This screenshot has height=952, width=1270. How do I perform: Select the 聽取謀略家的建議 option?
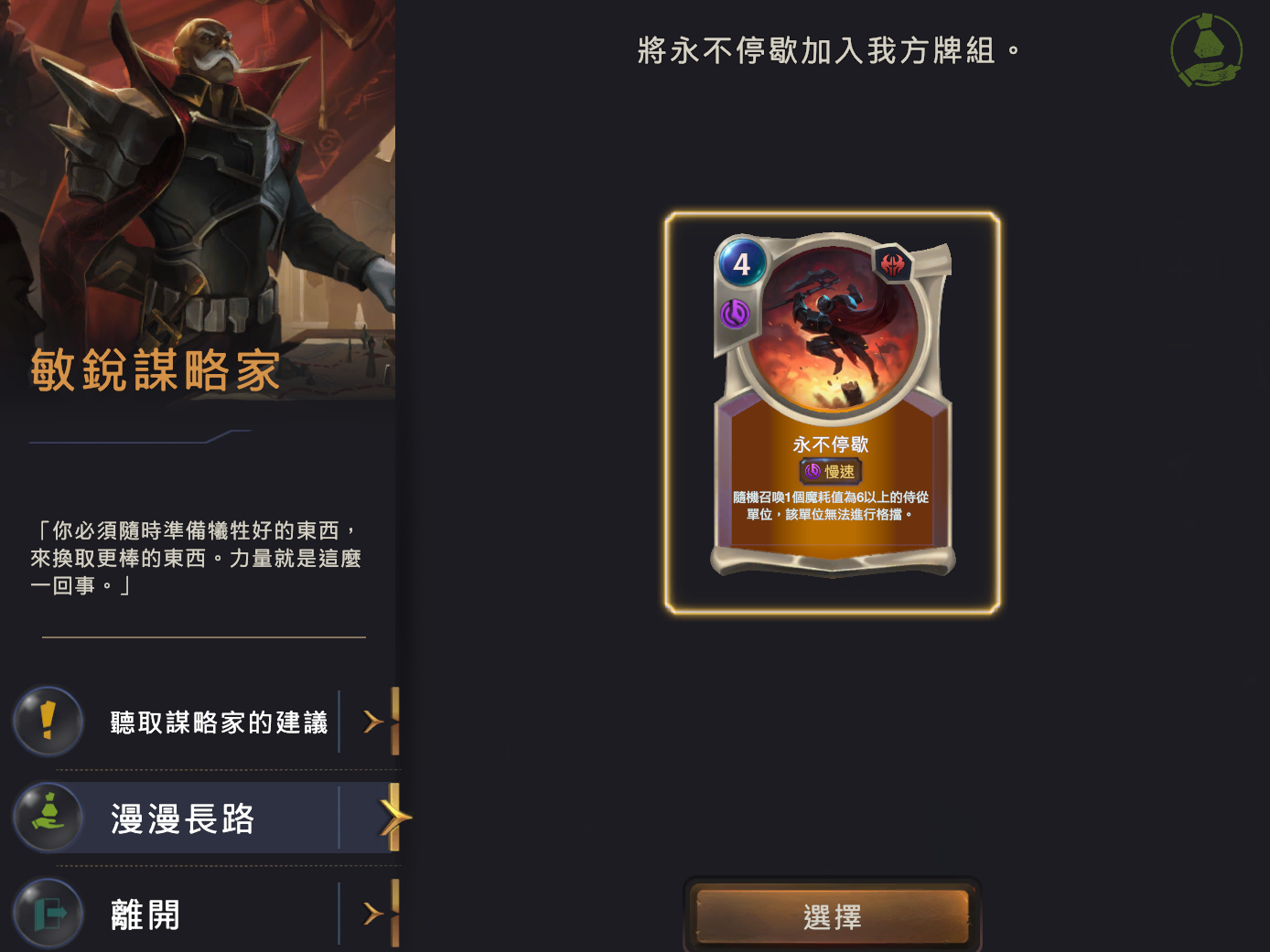pyautogui.click(x=206, y=722)
